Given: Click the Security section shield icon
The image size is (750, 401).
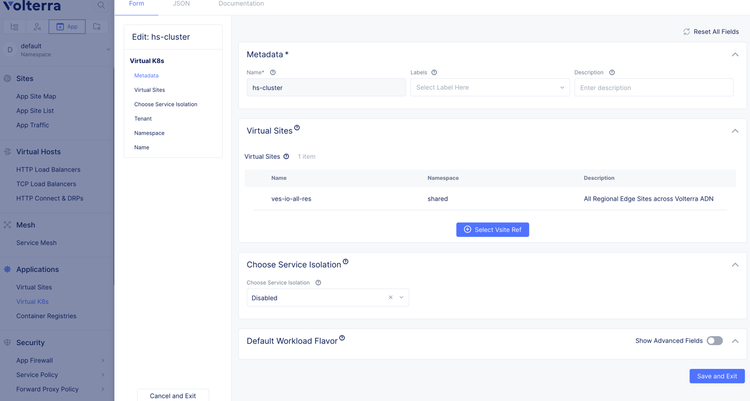Looking at the screenshot, I should click(x=7, y=343).
